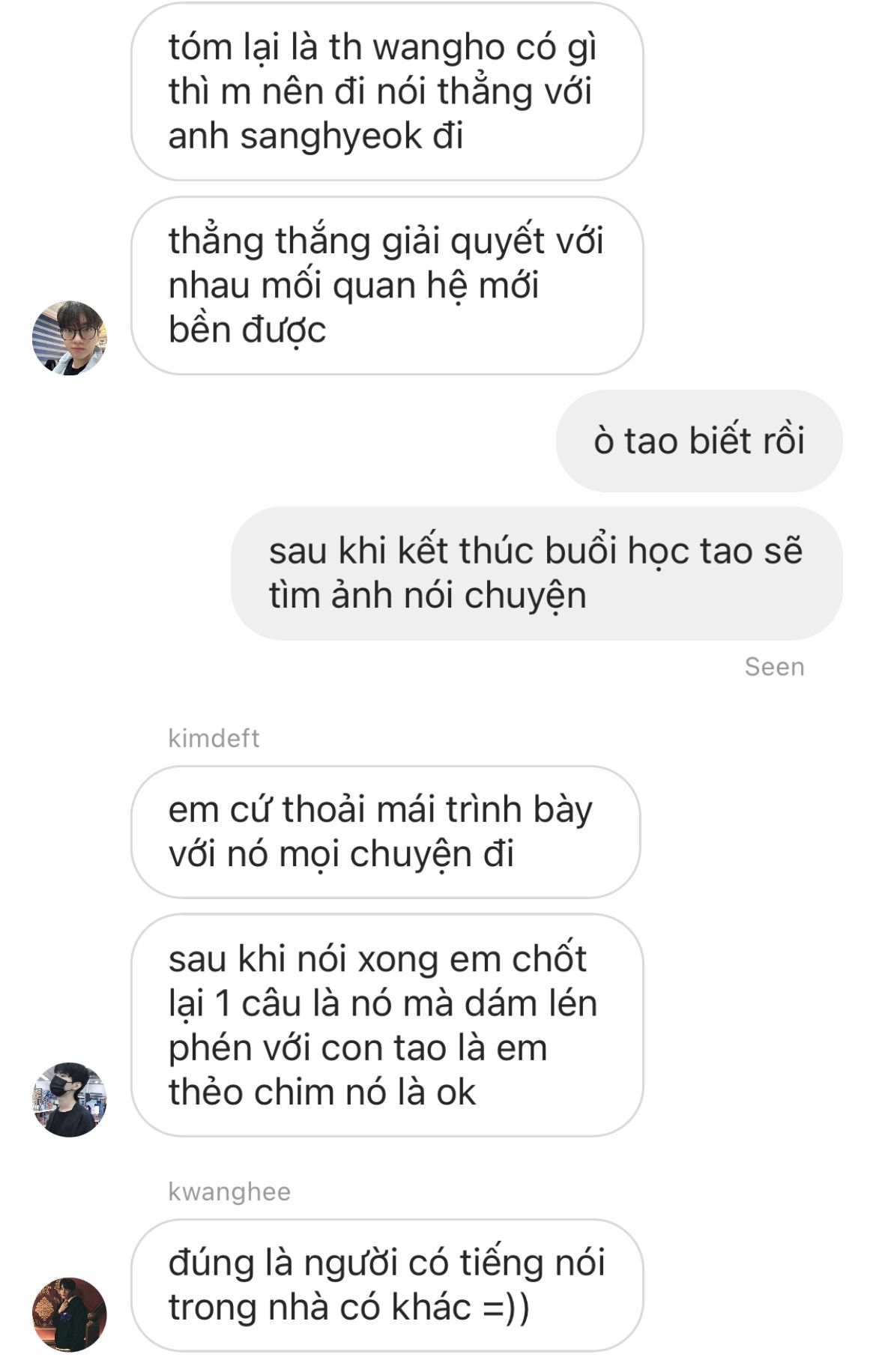The image size is (876, 1372).
Task: Tap the kwanghee sender name
Action: coord(229,1191)
